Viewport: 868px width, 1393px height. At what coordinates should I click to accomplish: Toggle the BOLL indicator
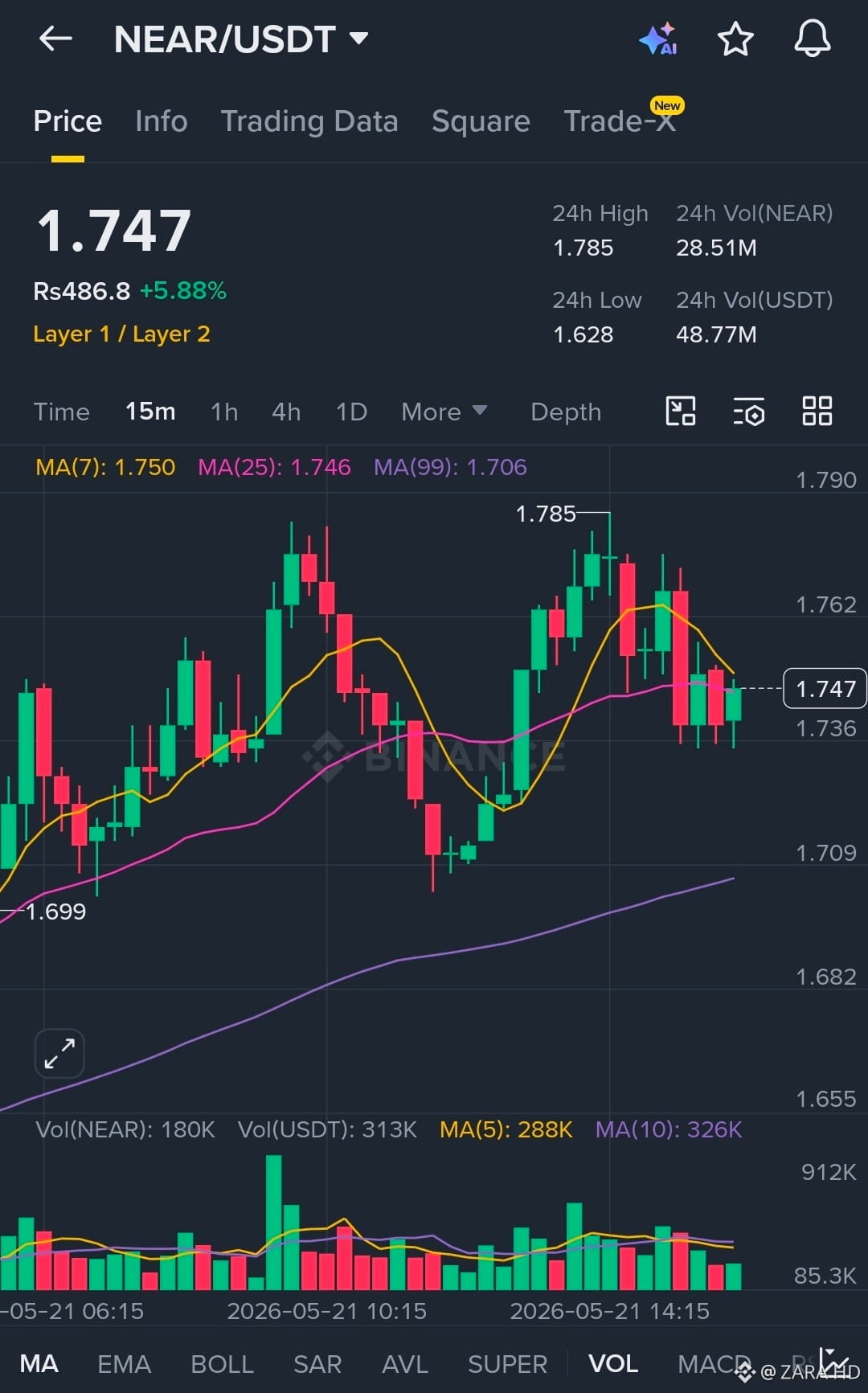click(222, 1364)
